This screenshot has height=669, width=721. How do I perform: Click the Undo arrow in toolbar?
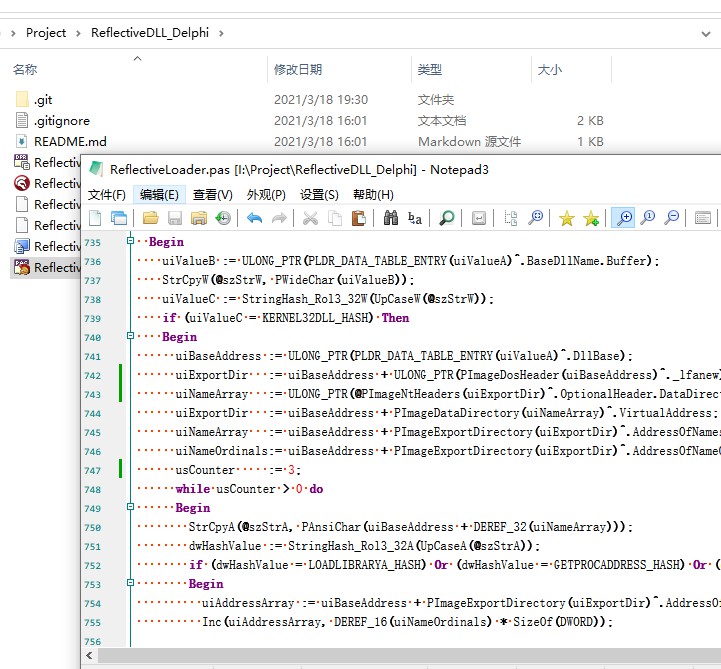coord(254,218)
